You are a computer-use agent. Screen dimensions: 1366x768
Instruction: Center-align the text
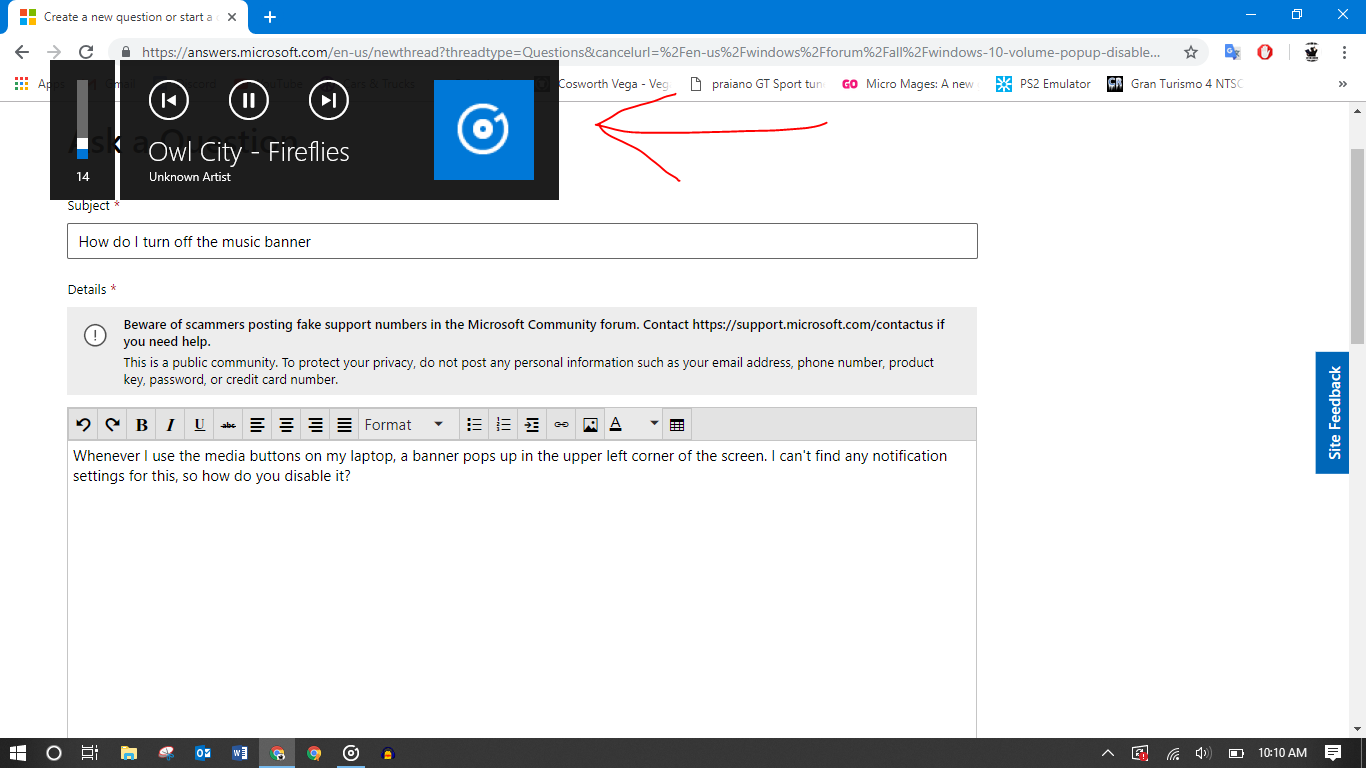[286, 425]
